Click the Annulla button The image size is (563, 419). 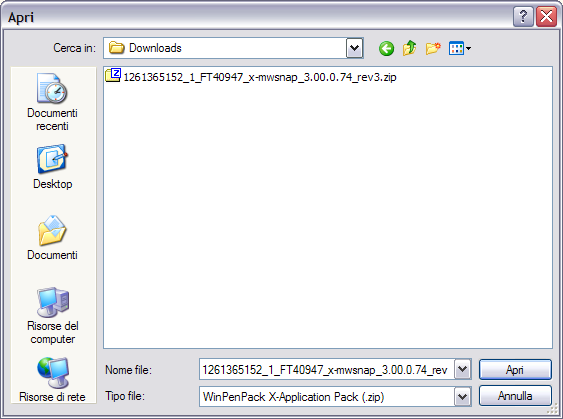(515, 396)
